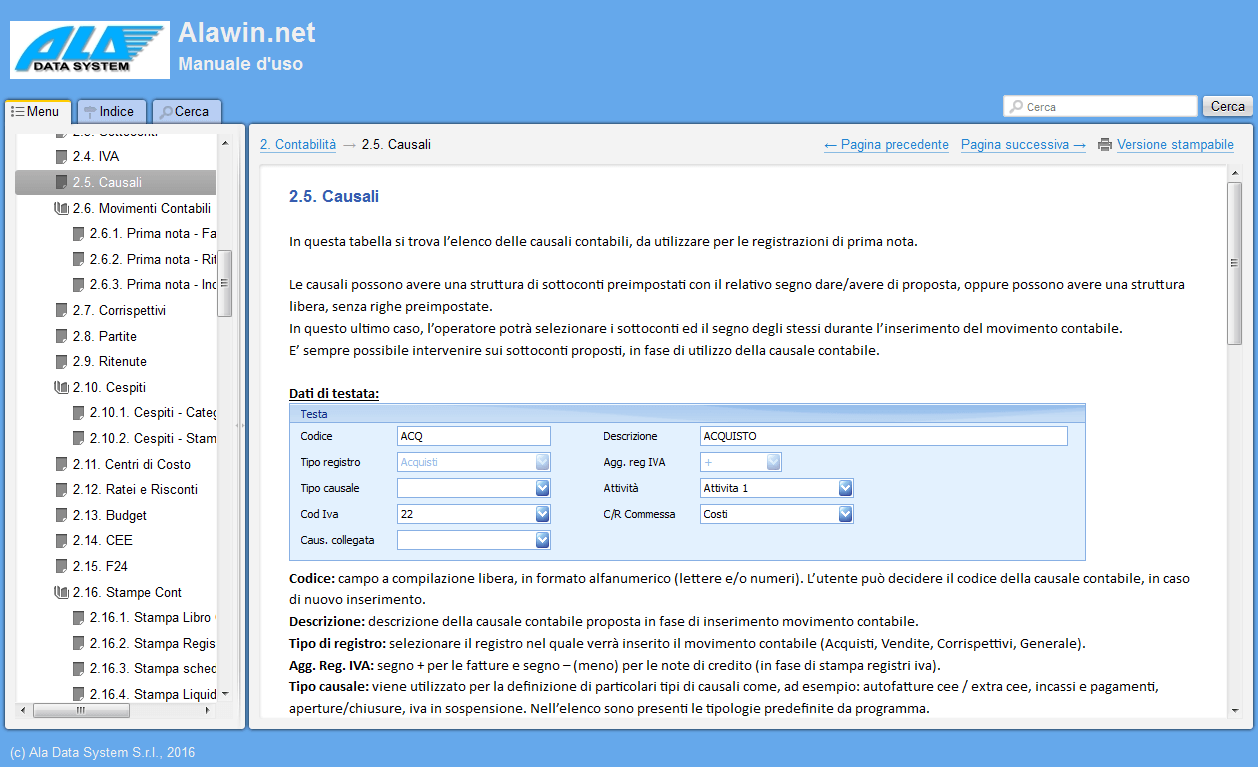
Task: Open 2.6.3. Prima nota - Inc entry
Action: [152, 284]
